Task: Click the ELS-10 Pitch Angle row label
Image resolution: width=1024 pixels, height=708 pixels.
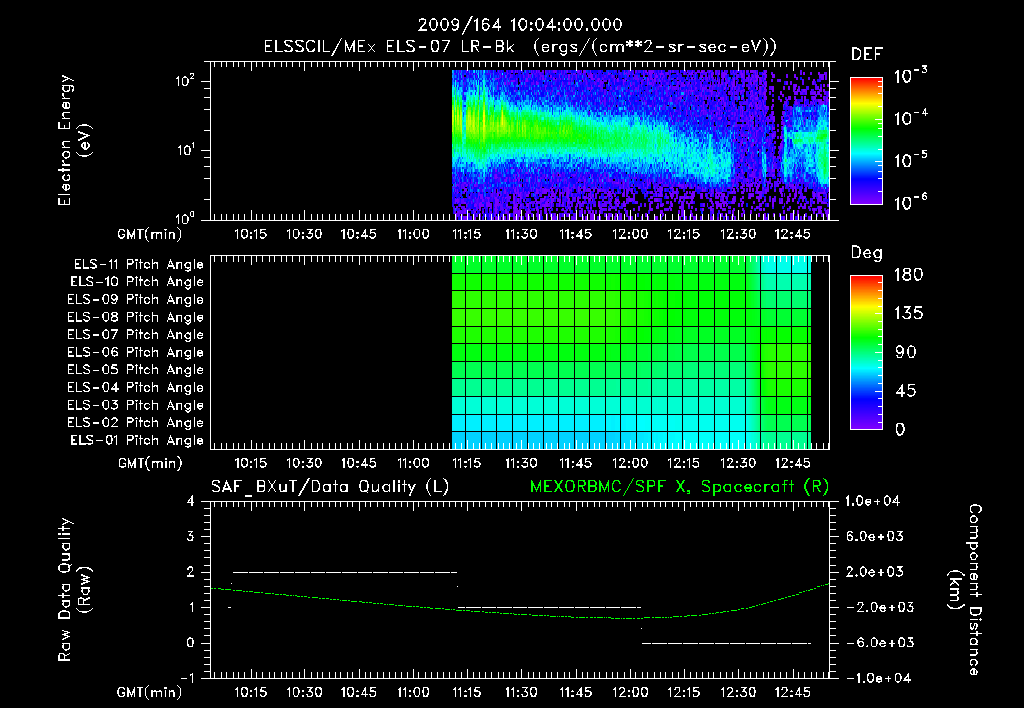Action: click(137, 282)
